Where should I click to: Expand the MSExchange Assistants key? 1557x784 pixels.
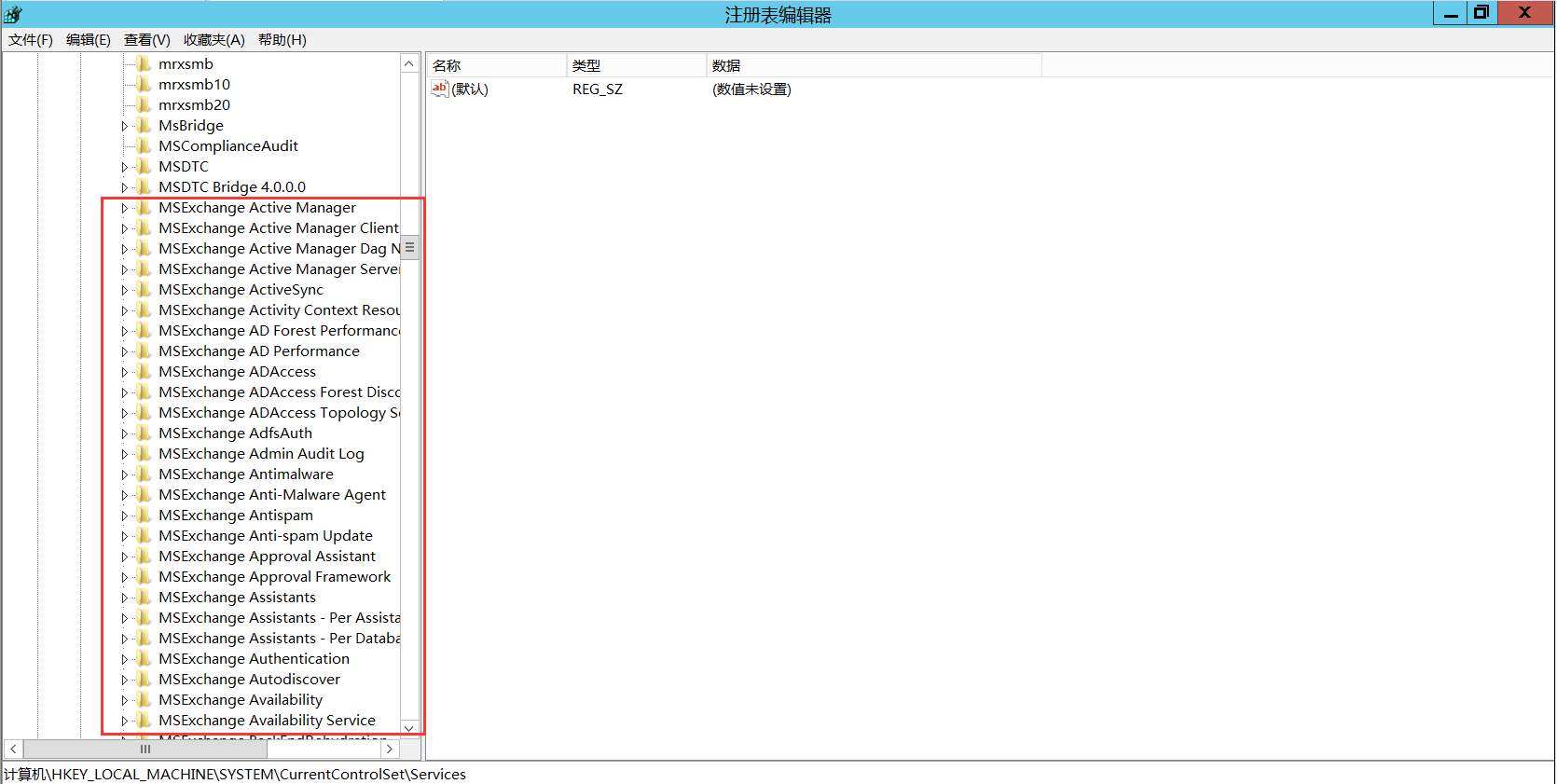click(124, 598)
